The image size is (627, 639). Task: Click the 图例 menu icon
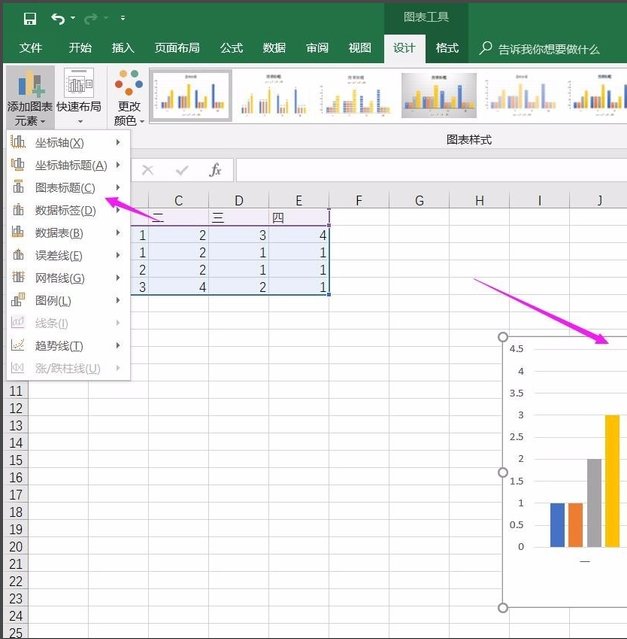(x=18, y=300)
